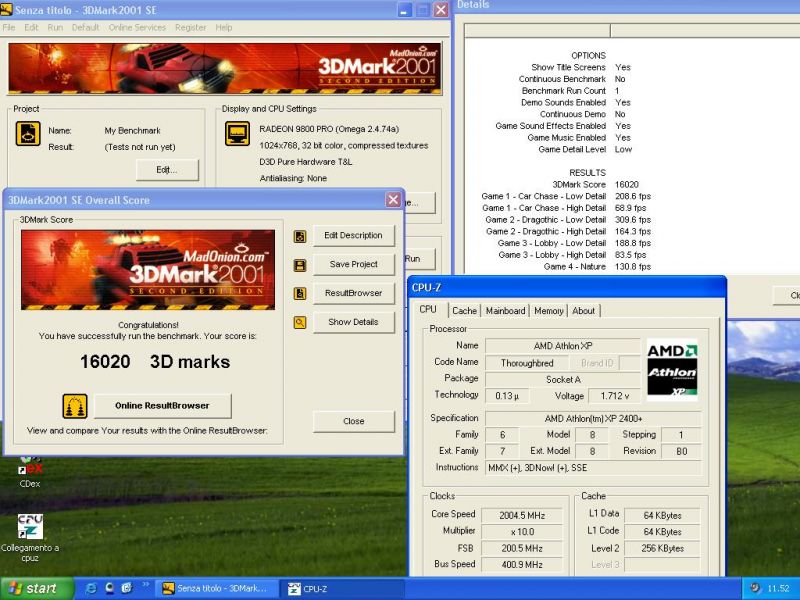
Task: Click the Revision field showing 80
Action: [682, 452]
